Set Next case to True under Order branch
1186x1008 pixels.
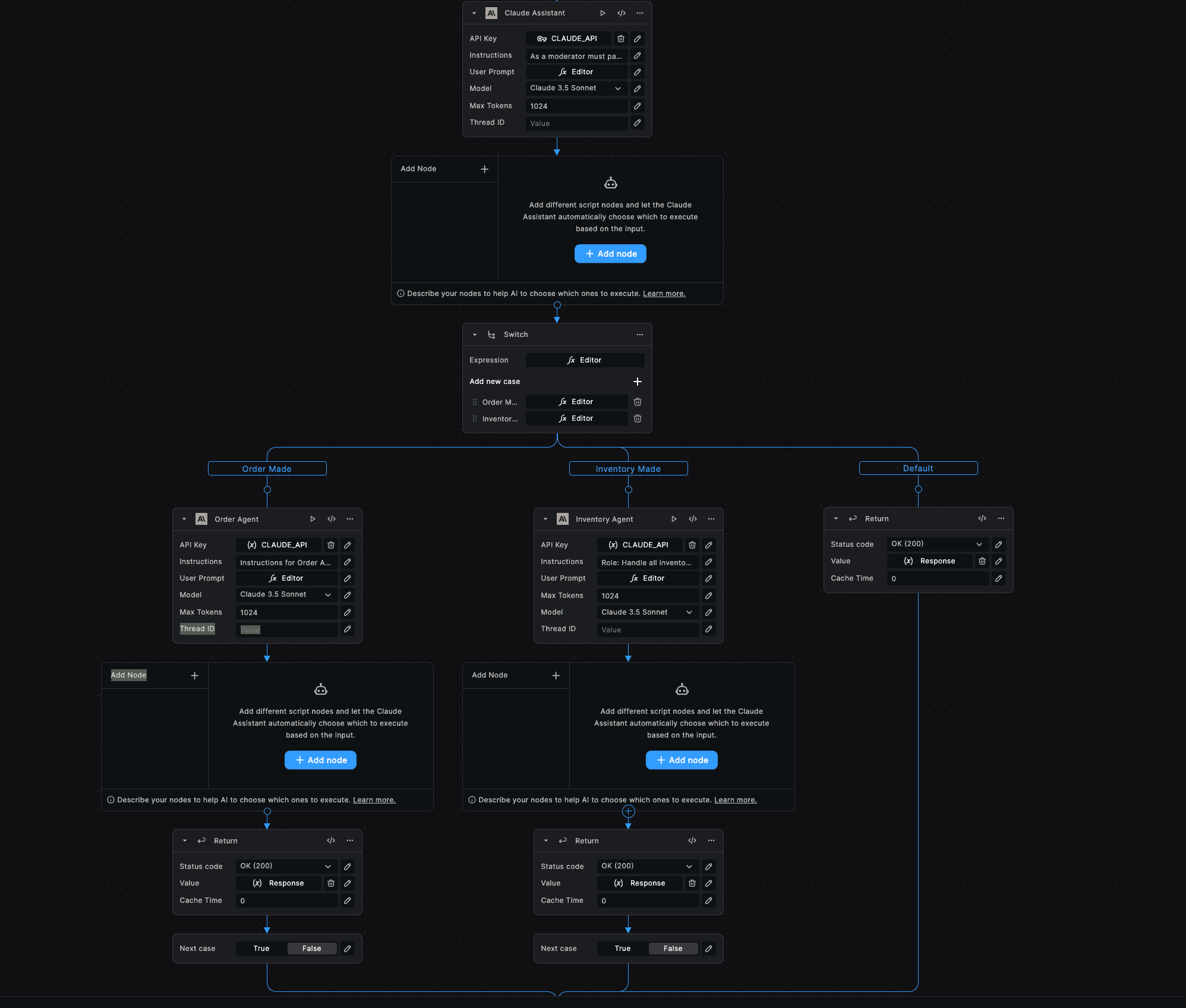[x=261, y=949]
